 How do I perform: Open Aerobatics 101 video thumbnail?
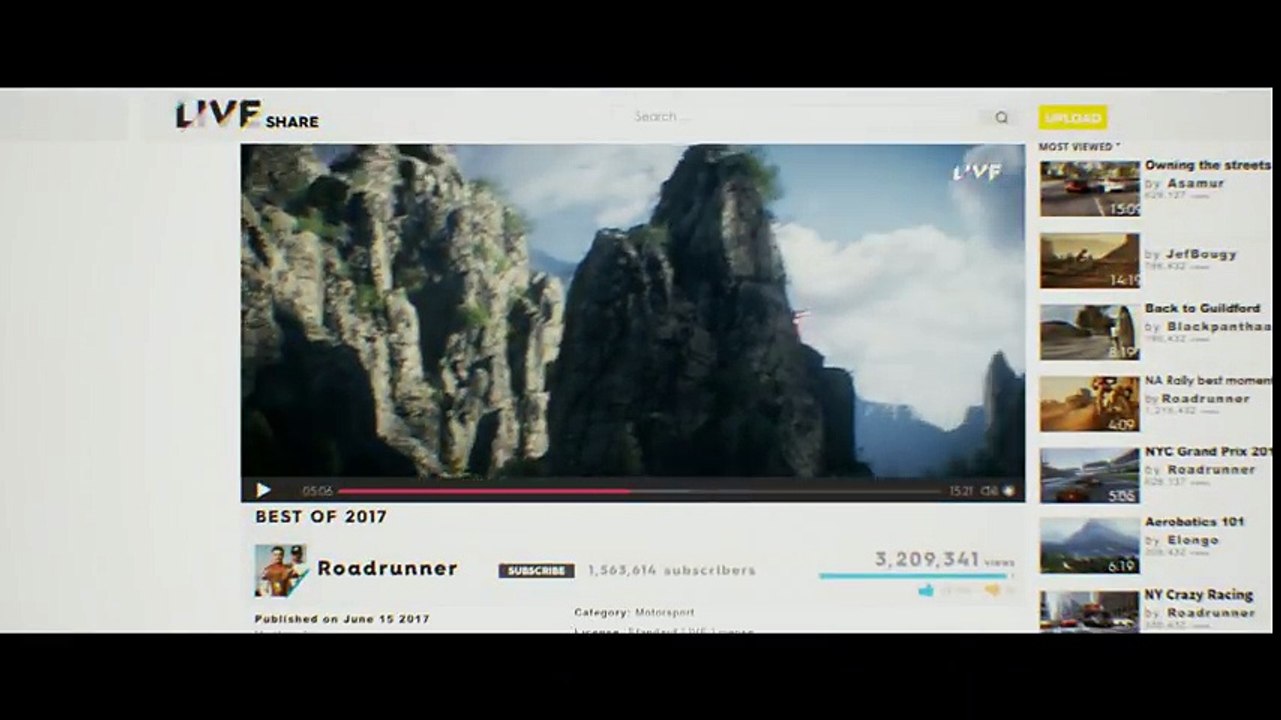[1089, 546]
